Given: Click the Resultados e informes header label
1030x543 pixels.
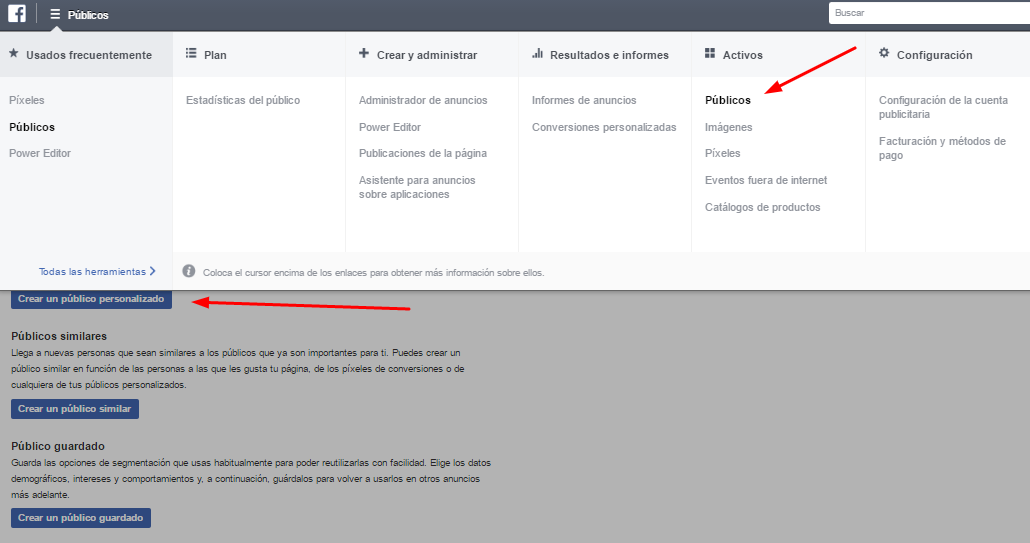Looking at the screenshot, I should pos(610,55).
